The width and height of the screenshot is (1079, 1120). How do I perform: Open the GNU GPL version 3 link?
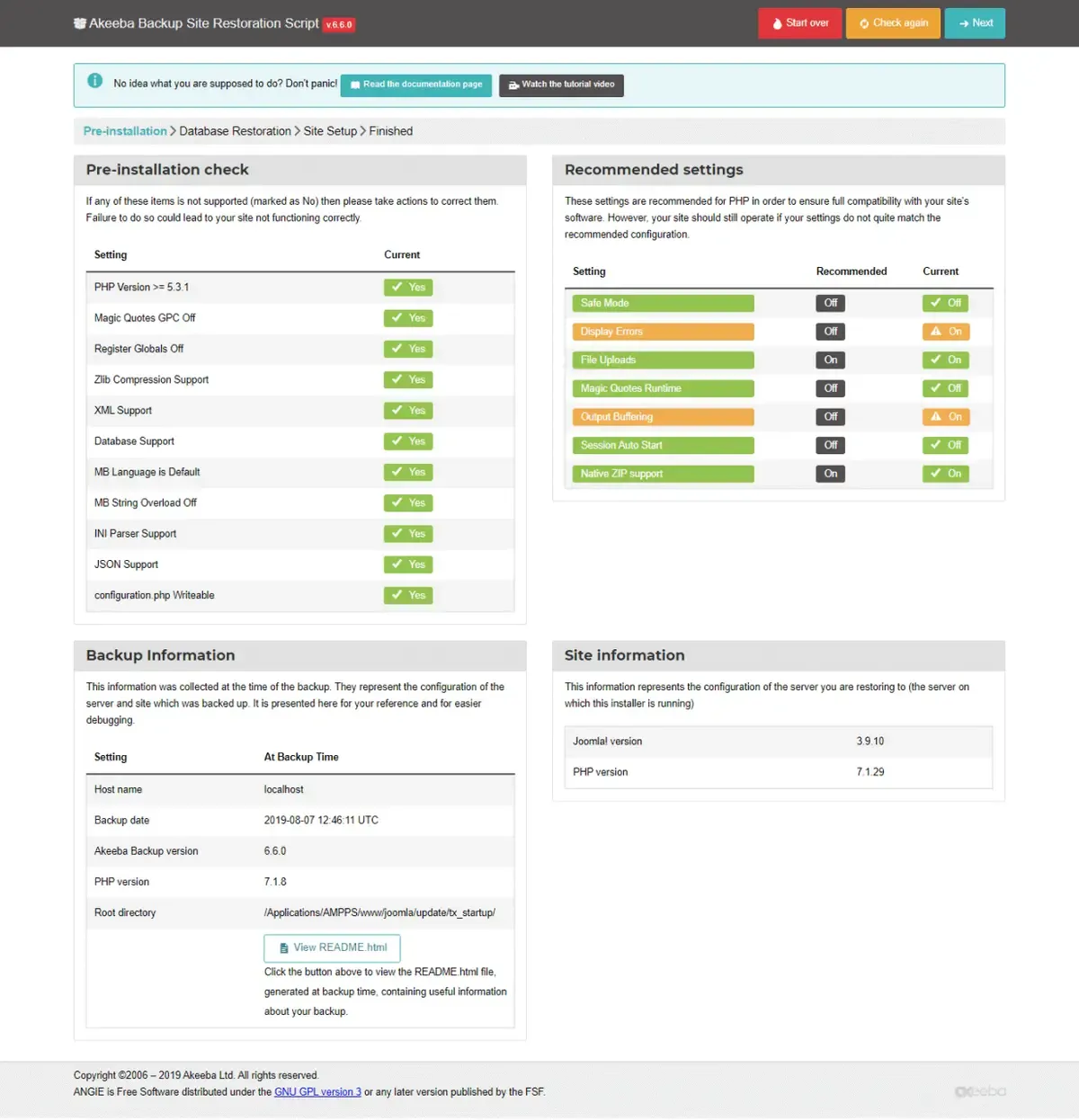[317, 1092]
